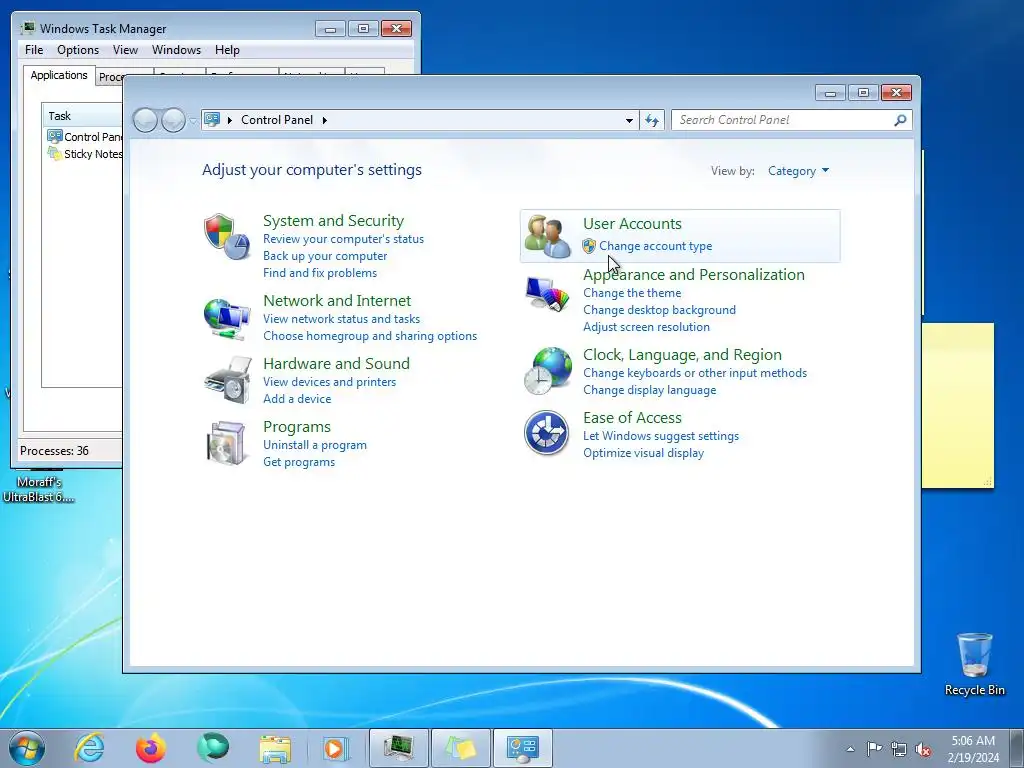Expand arrow after Control Panel breadcrumb
Screen dimensions: 1024x768
325,120
